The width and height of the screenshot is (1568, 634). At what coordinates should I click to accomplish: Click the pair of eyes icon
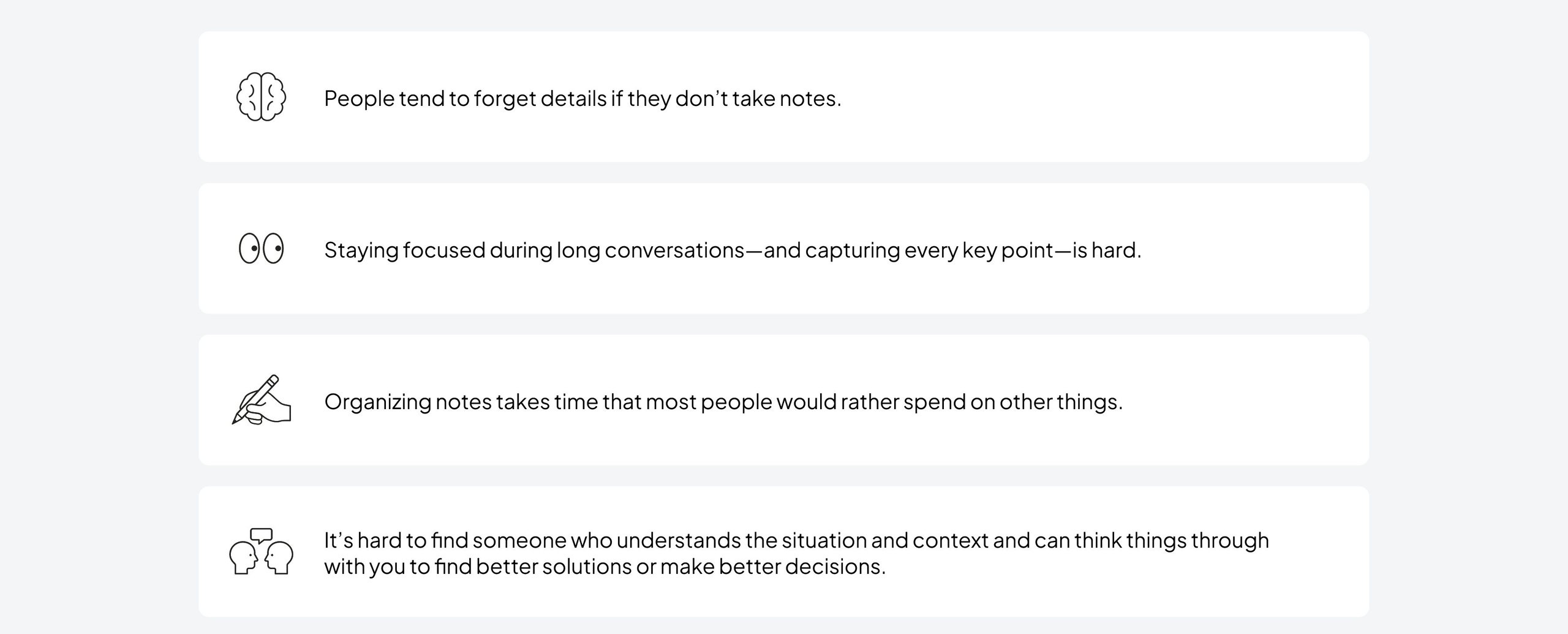pos(262,249)
